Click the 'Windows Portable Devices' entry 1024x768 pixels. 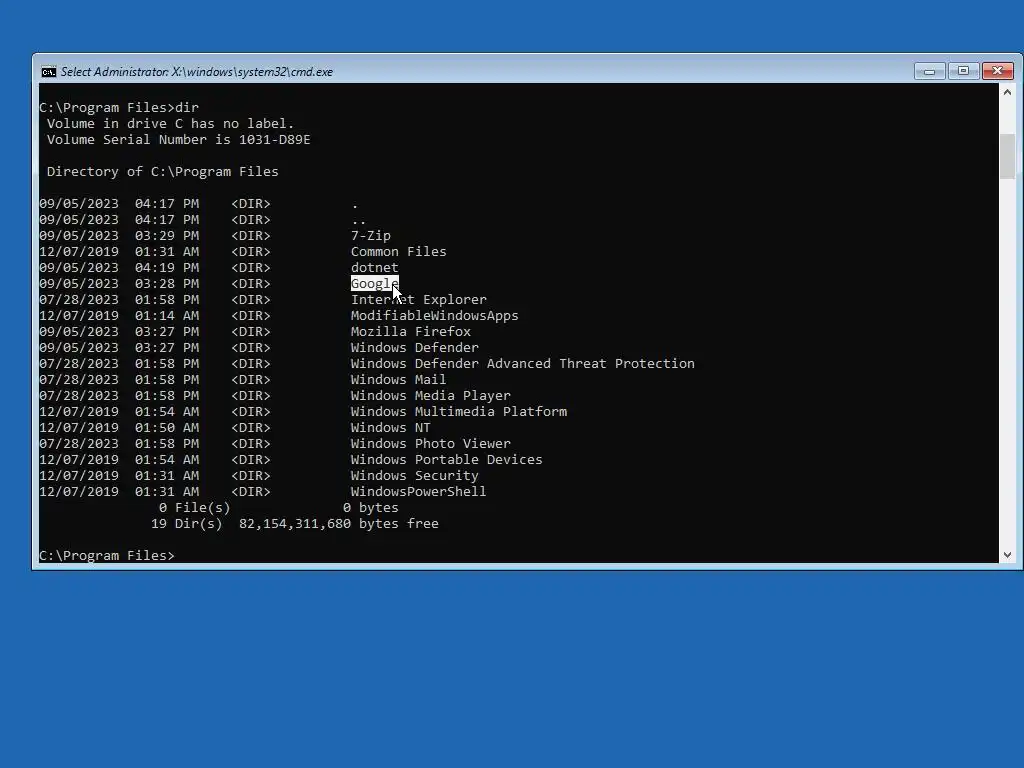click(x=447, y=460)
